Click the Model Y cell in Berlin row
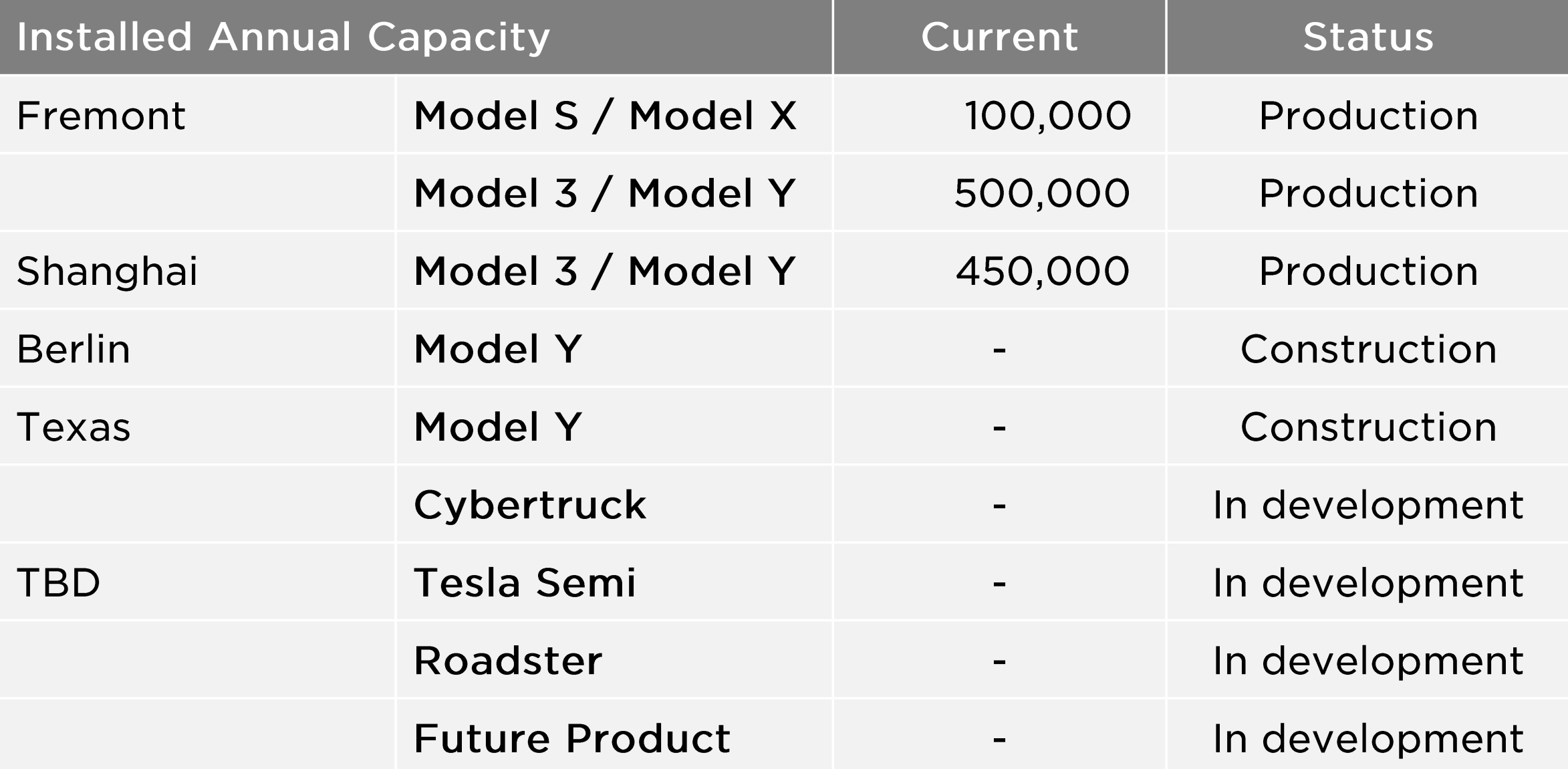The width and height of the screenshot is (1568, 769). [x=498, y=349]
